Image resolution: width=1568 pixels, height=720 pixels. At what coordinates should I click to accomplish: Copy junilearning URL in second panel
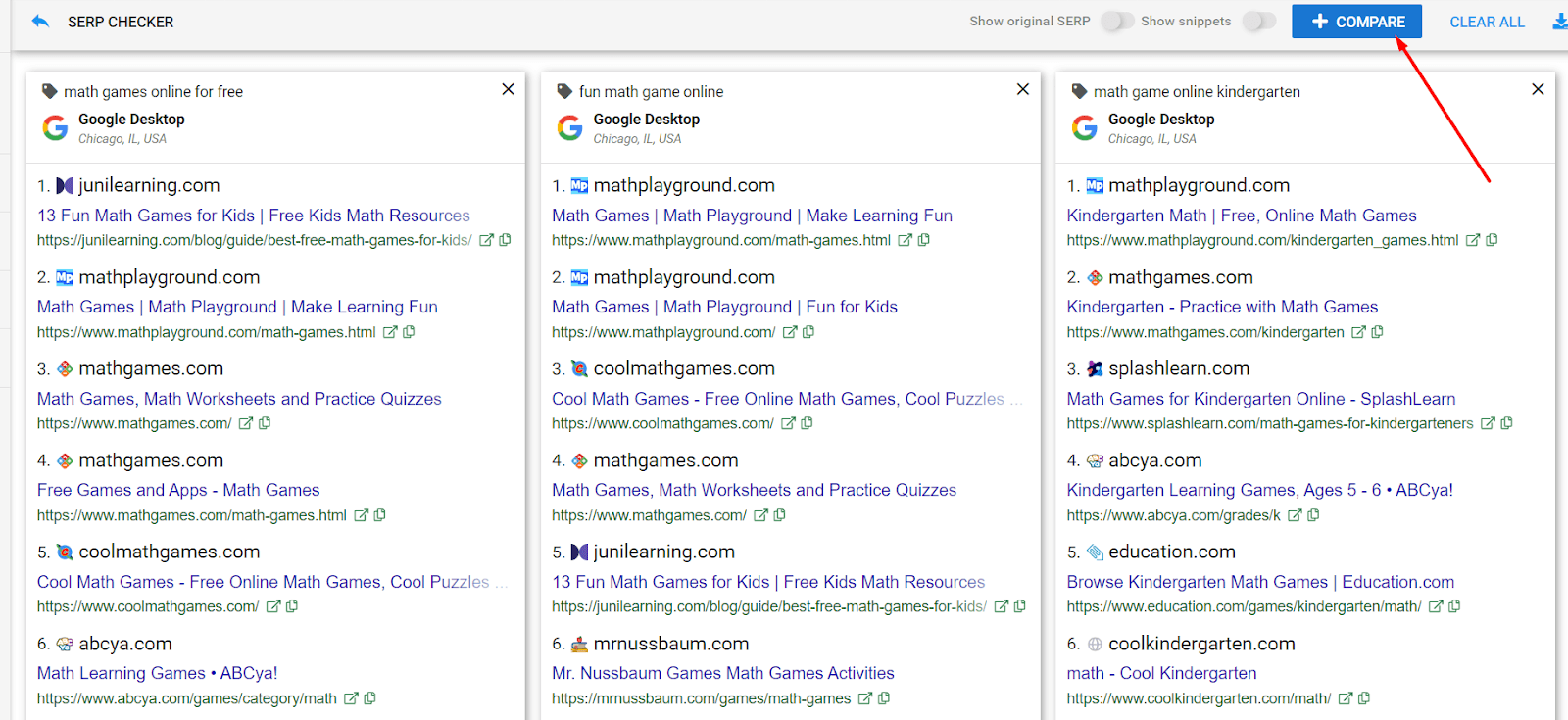tap(1019, 606)
